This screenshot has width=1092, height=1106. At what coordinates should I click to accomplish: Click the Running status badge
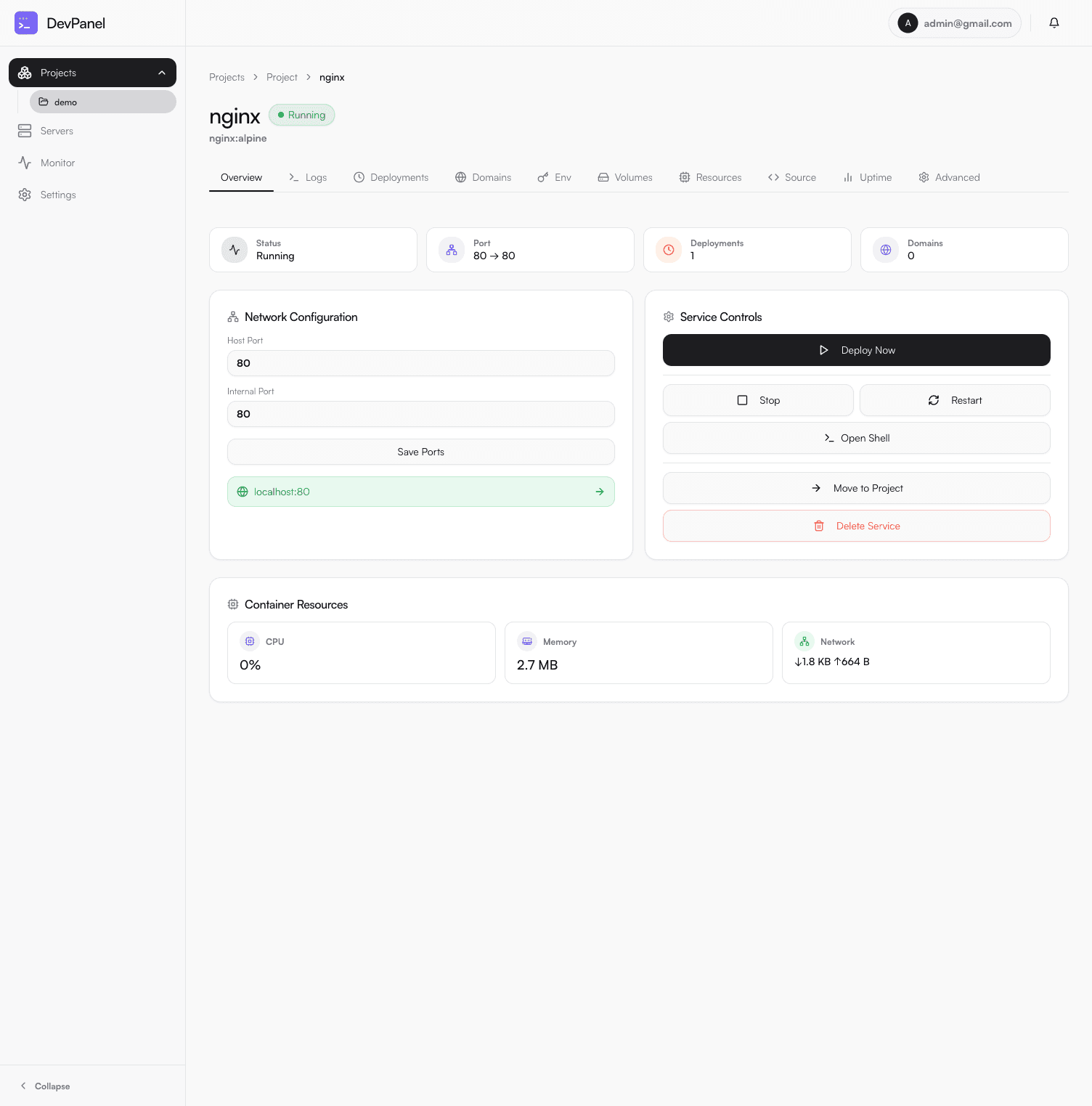301,114
